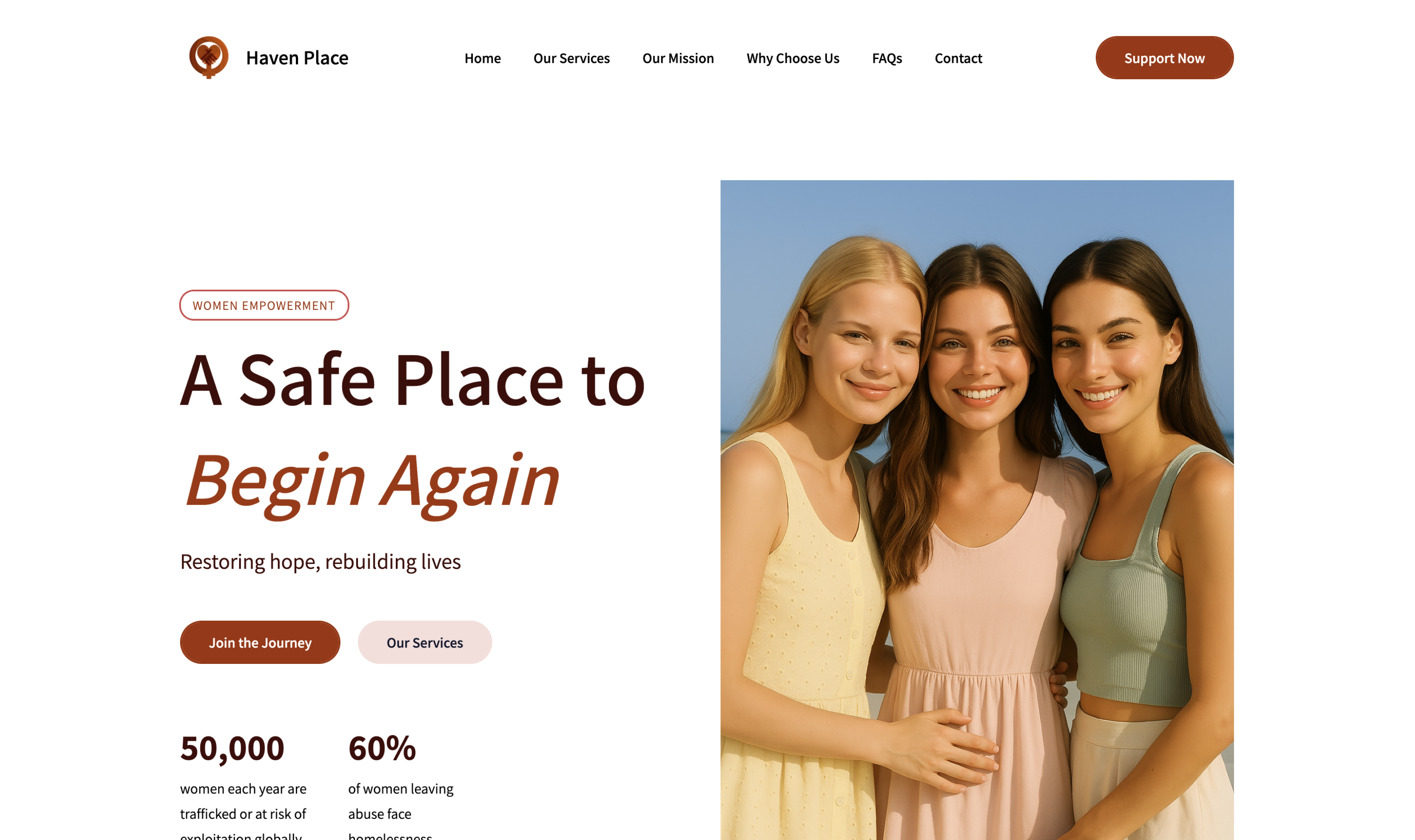Open the pink Our Services button
The width and height of the screenshot is (1415, 840).
424,642
